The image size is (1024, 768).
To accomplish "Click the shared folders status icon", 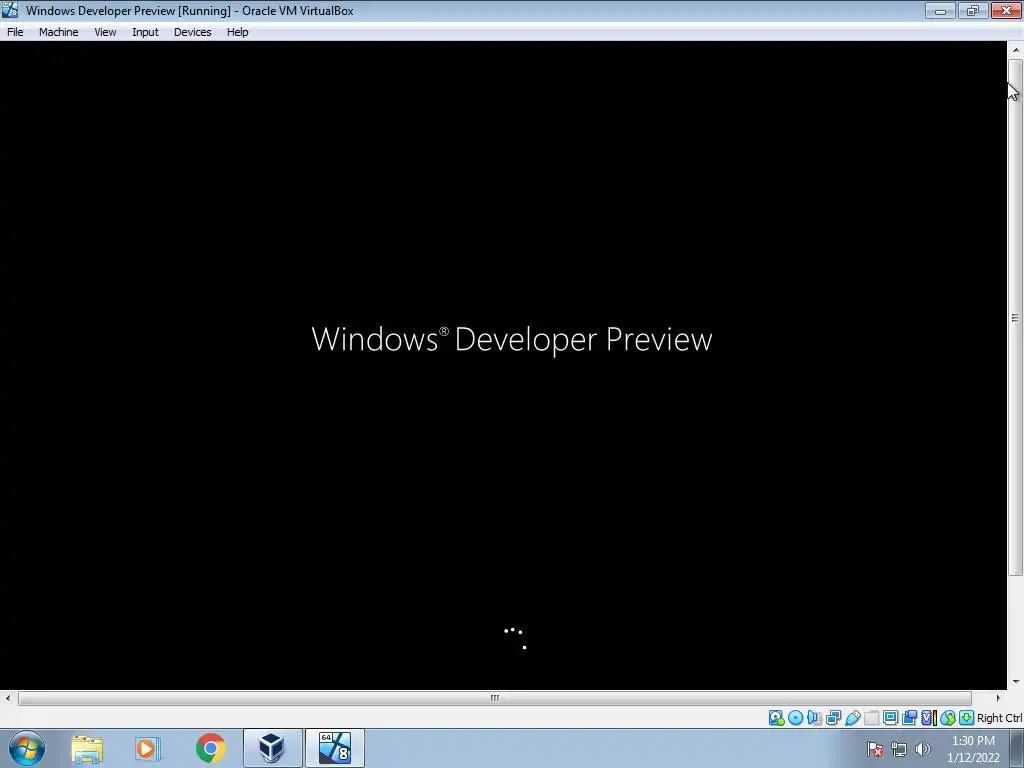I will coord(871,718).
